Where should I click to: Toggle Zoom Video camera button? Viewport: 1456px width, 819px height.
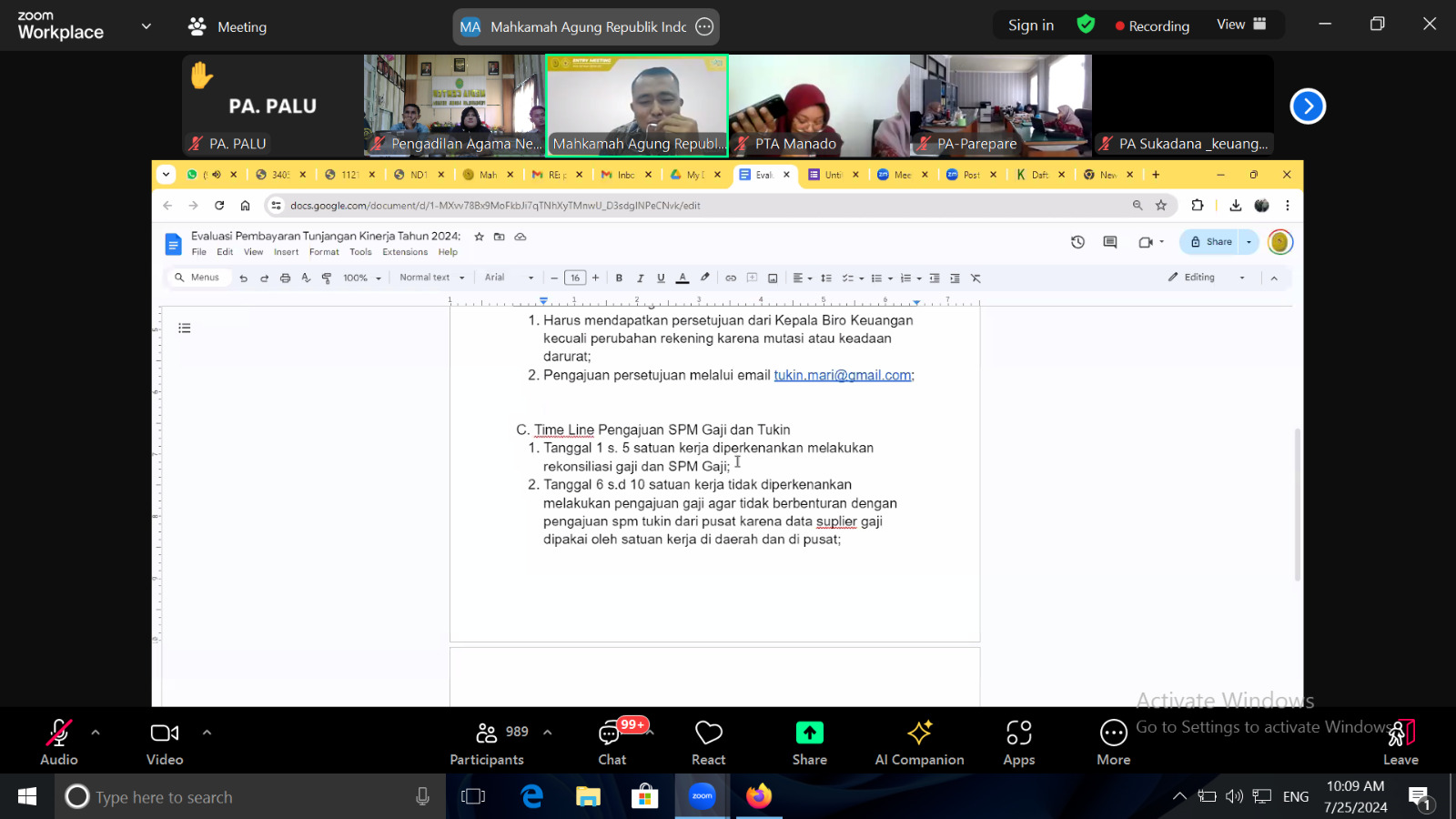(165, 743)
